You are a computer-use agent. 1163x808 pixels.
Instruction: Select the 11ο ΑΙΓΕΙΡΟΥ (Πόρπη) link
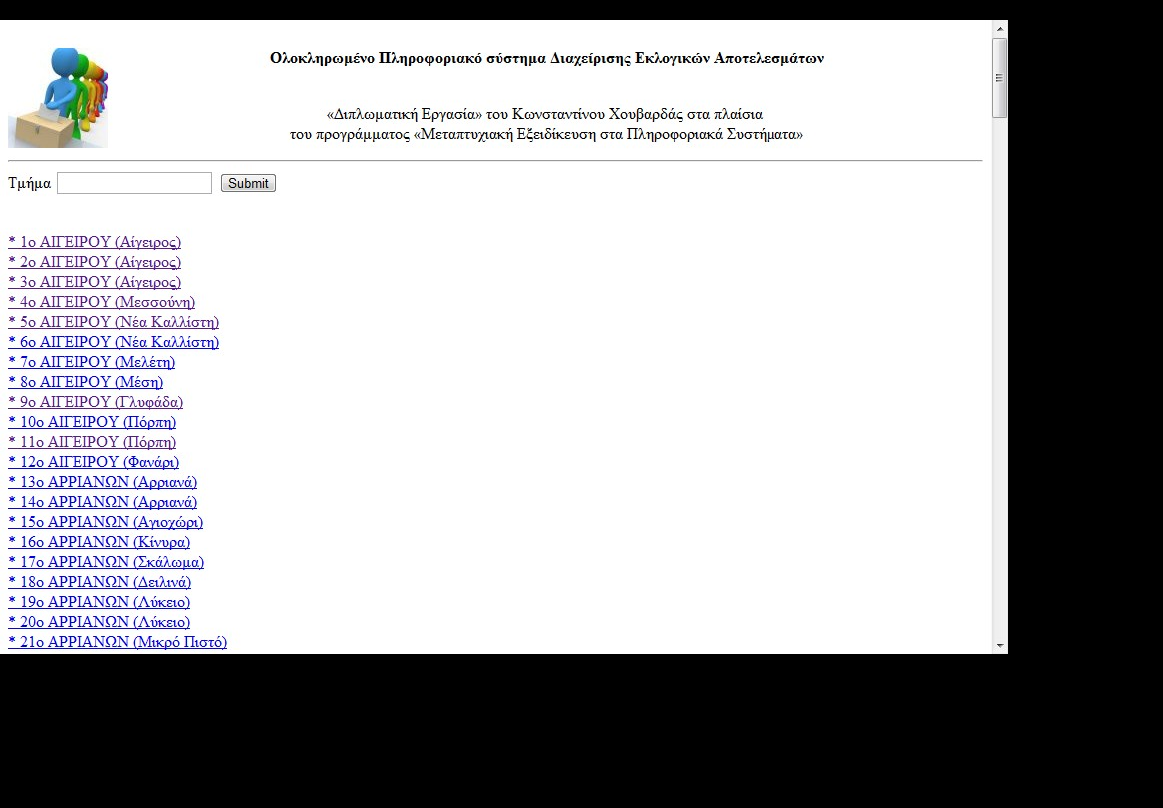click(92, 442)
